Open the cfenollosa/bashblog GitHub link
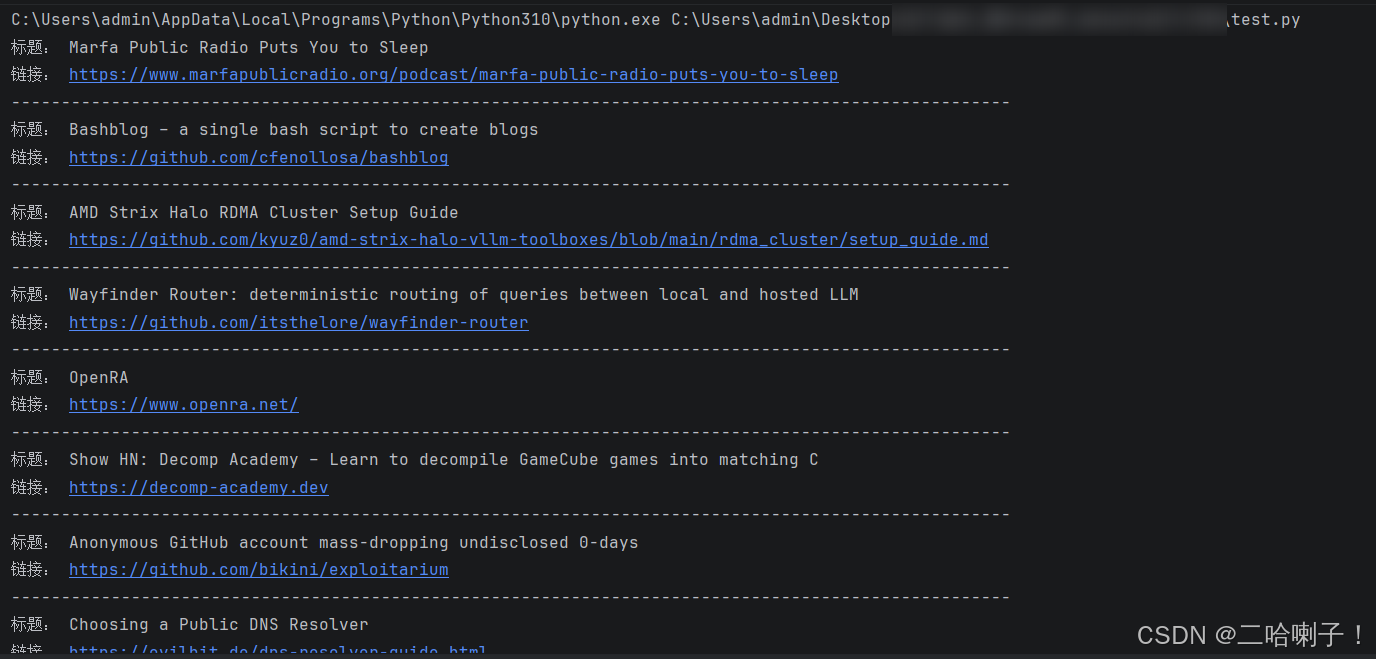1376x659 pixels. tap(258, 158)
